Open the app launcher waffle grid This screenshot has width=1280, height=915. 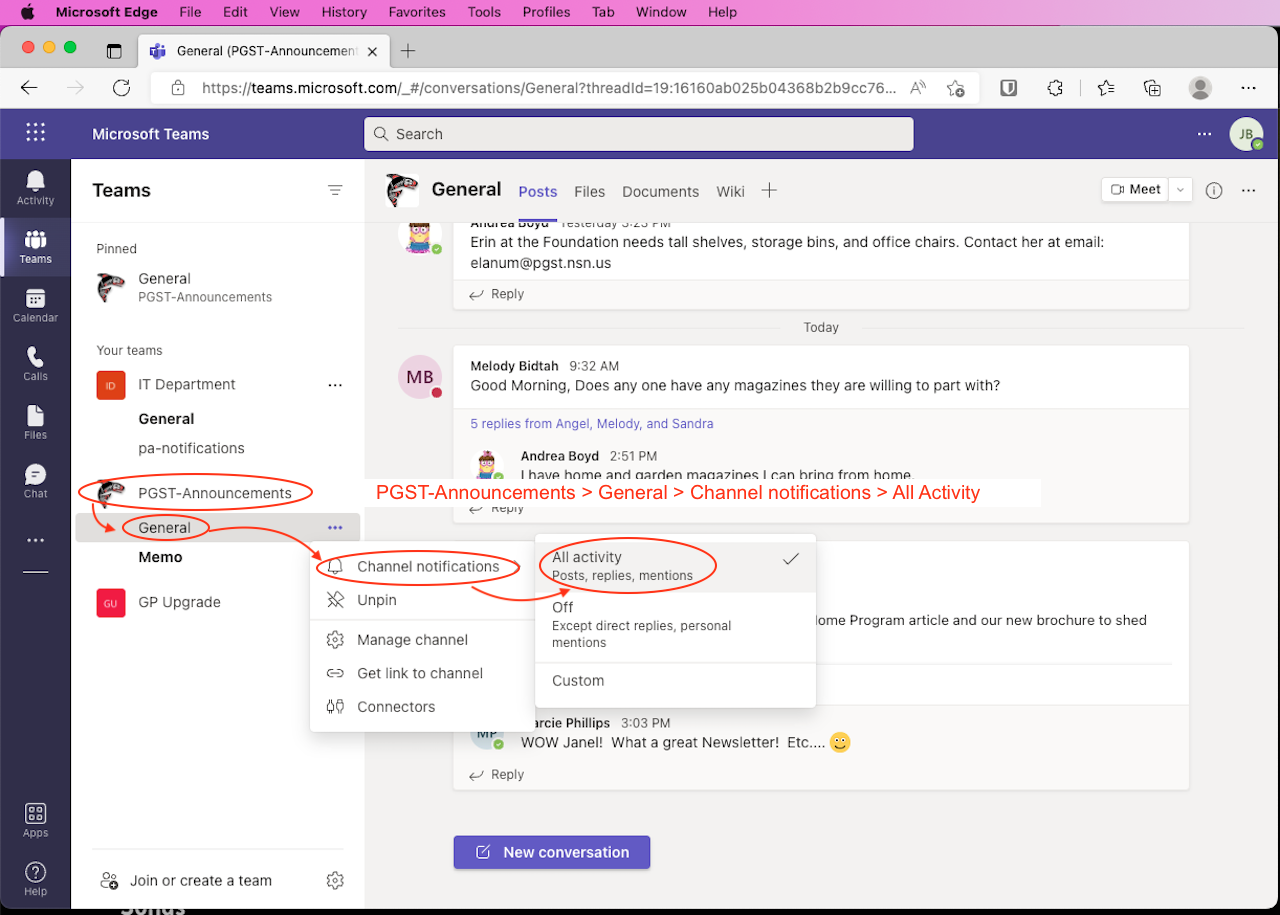click(x=35, y=133)
